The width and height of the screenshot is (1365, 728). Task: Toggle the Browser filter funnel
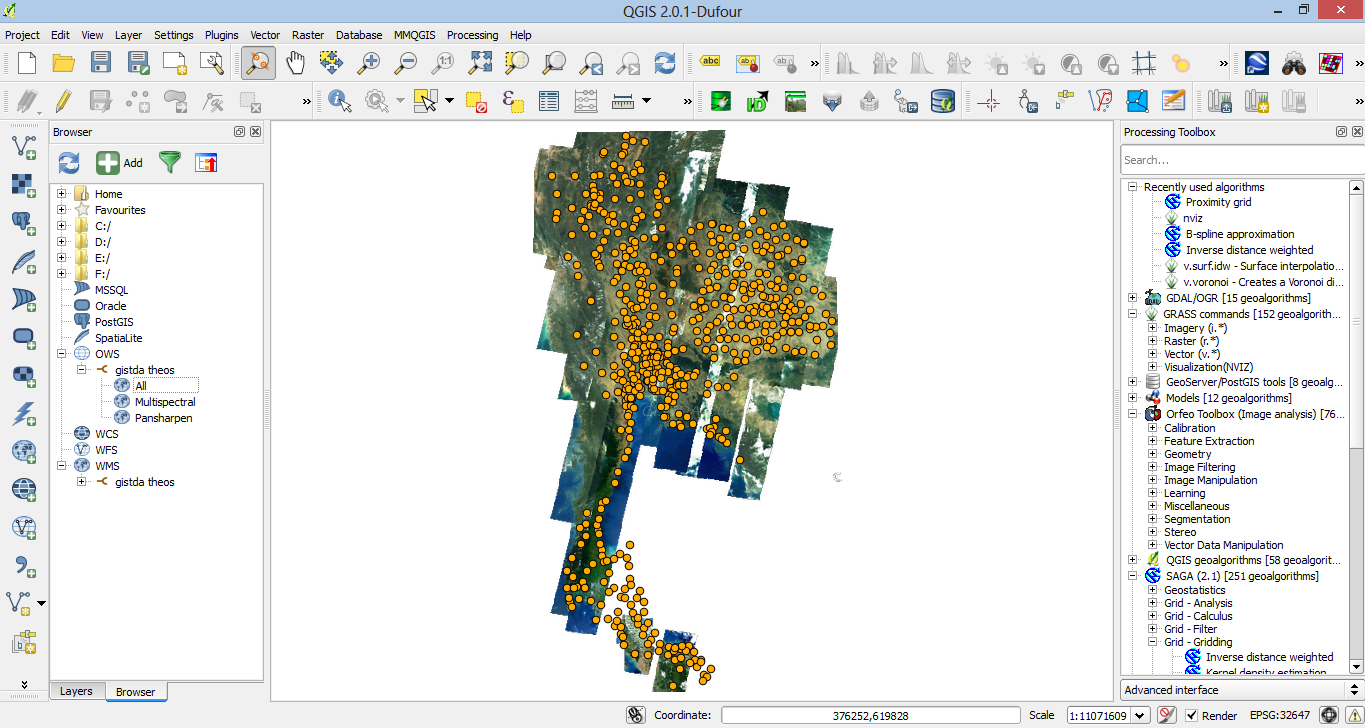[x=170, y=162]
